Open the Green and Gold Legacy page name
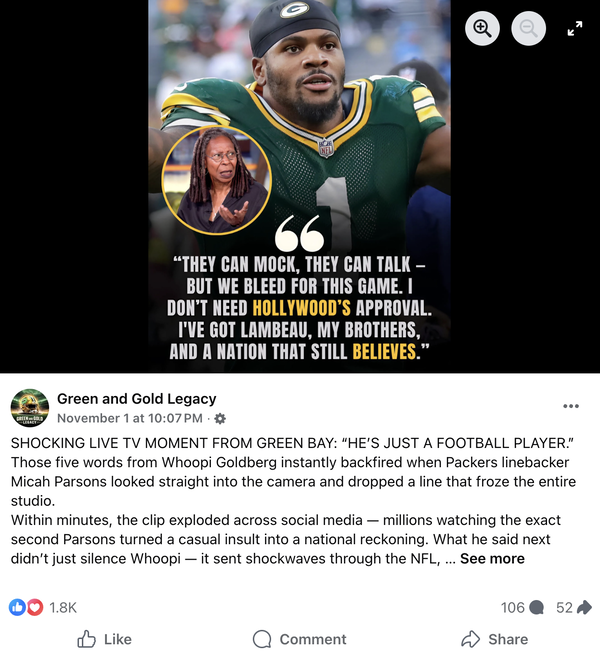 [x=137, y=399]
